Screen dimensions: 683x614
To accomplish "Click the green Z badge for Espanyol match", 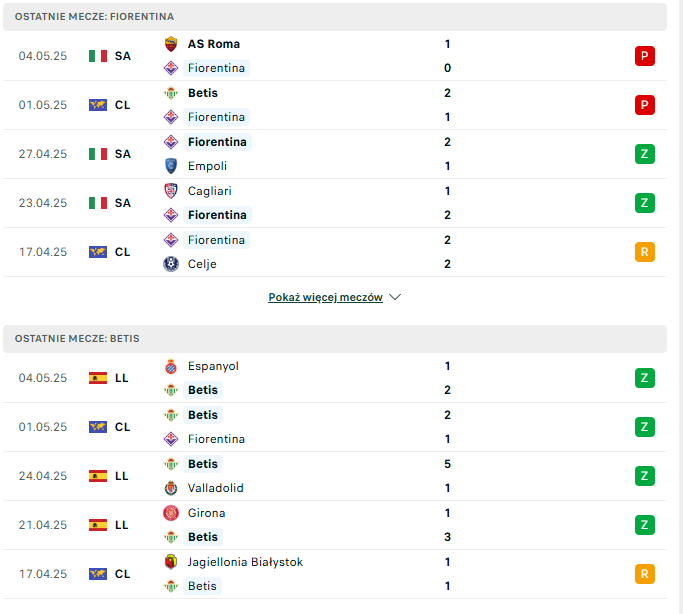I will click(x=645, y=378).
